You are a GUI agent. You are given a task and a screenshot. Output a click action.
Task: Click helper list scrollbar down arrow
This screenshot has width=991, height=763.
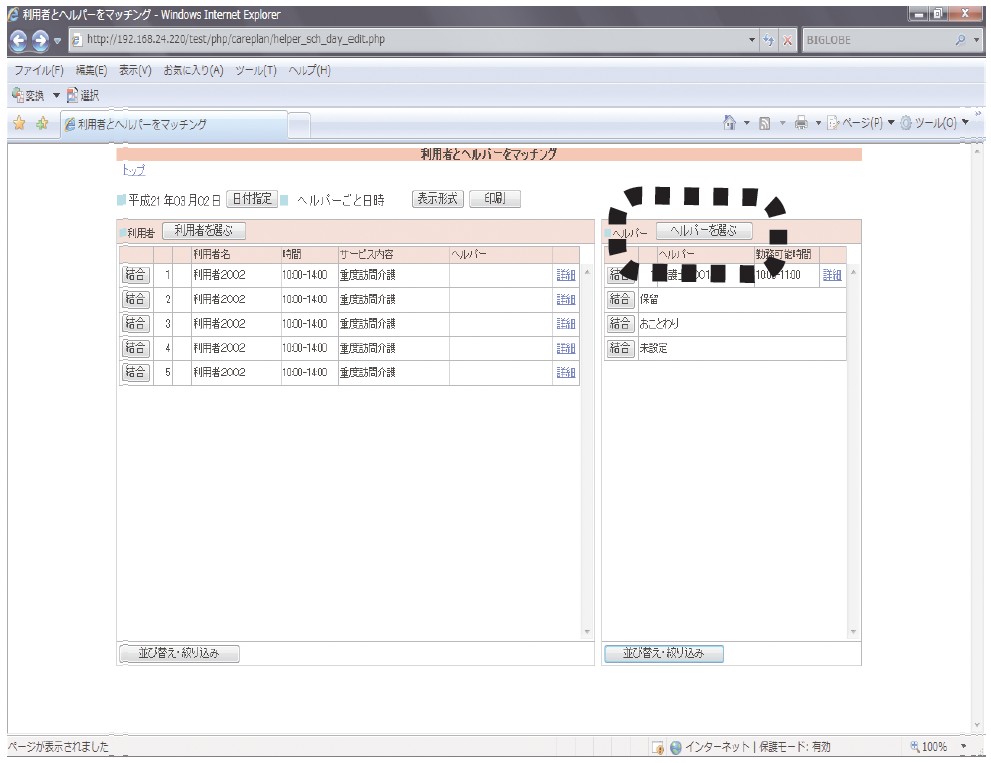[853, 632]
